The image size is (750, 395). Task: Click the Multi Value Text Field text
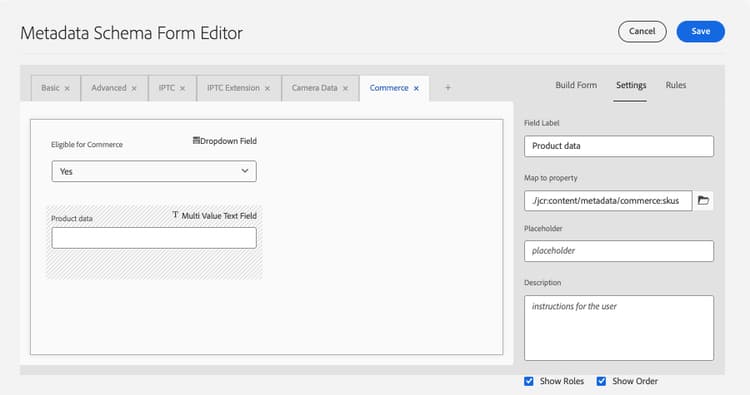coord(219,216)
